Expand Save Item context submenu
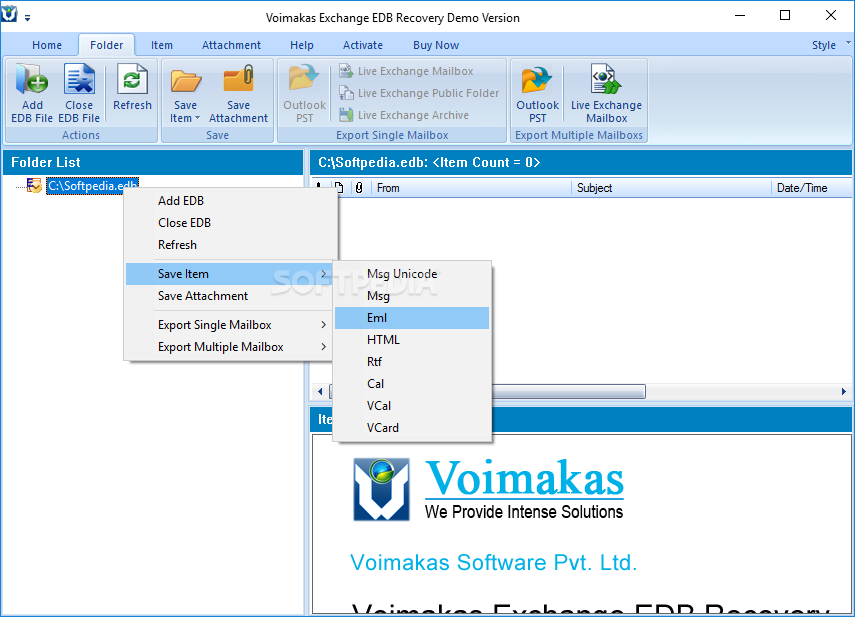 pos(231,274)
